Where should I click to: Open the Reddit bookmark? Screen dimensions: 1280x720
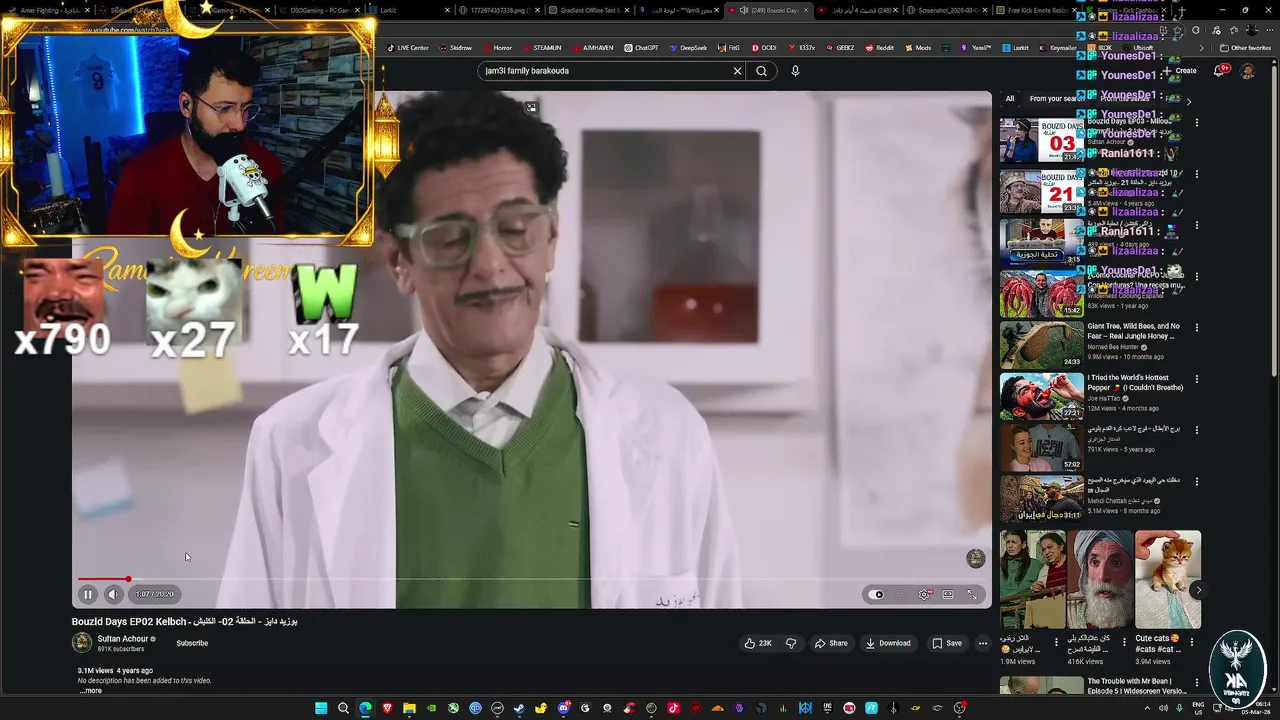click(x=879, y=48)
